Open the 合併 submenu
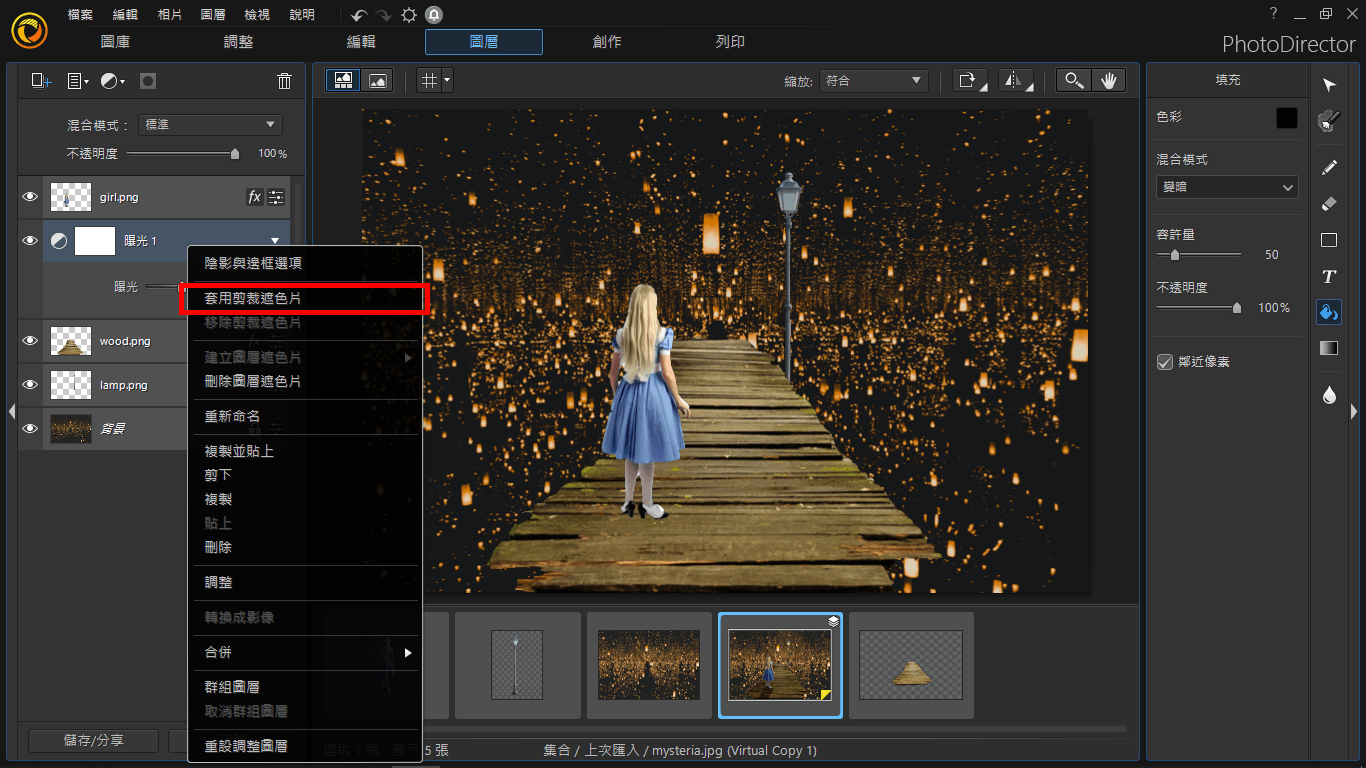Screen dimensions: 1366x768 pyautogui.click(x=305, y=652)
